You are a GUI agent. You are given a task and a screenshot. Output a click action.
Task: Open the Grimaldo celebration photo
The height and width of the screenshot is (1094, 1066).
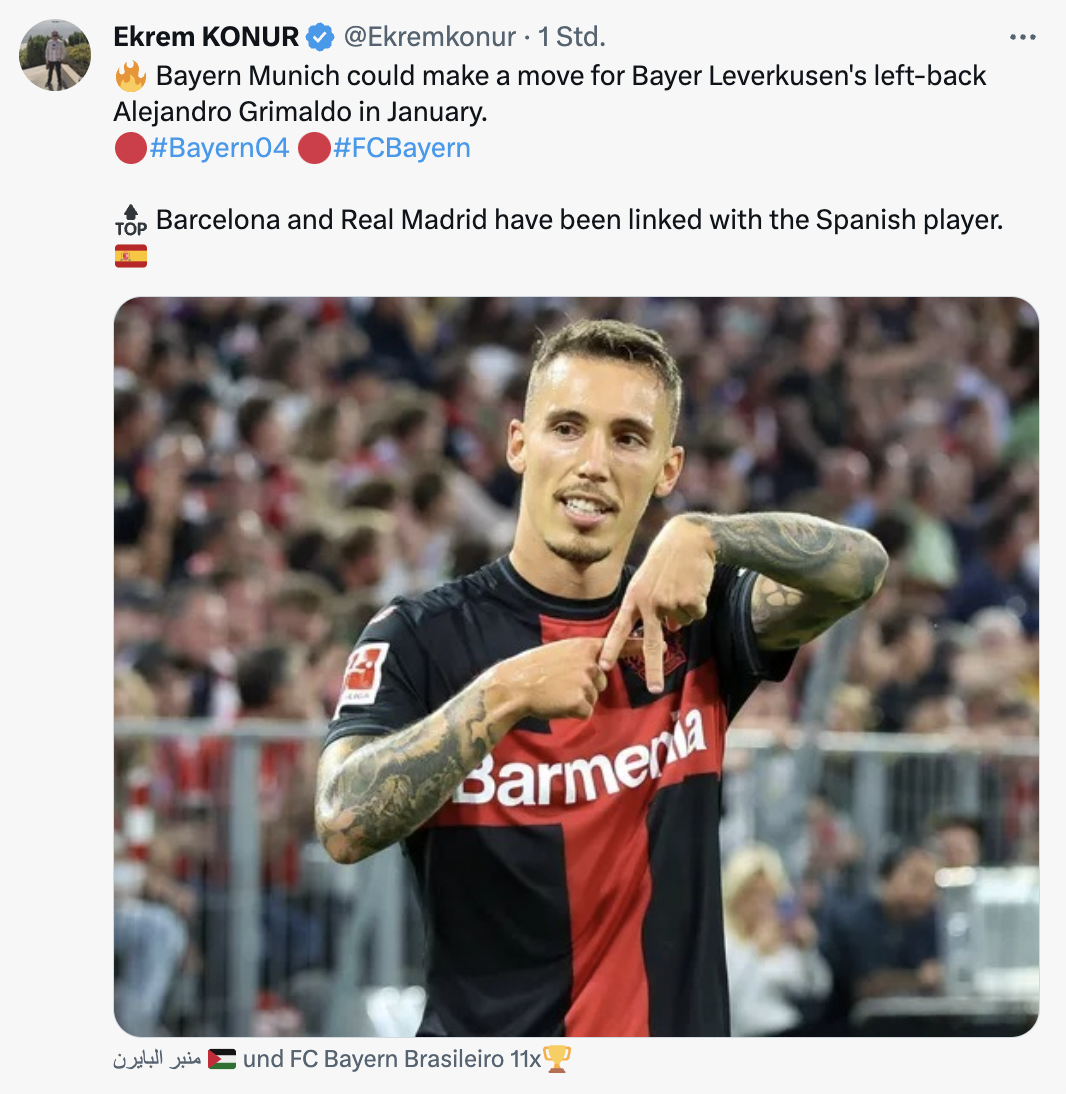tap(576, 666)
